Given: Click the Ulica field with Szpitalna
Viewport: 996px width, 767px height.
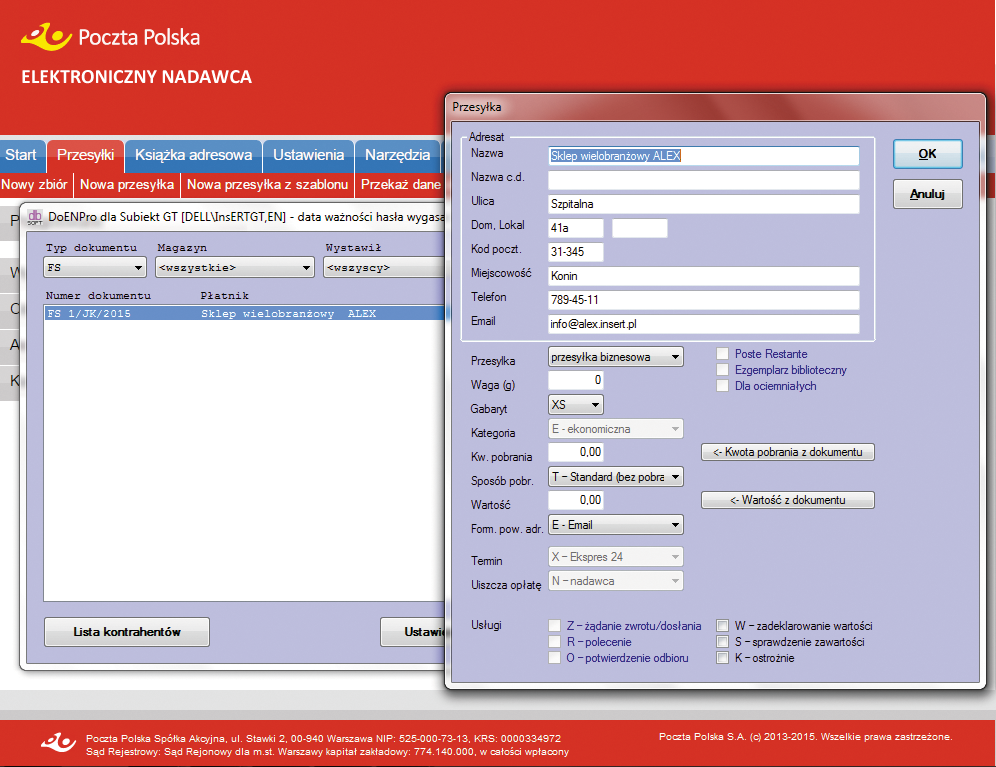Looking at the screenshot, I should pos(704,204).
